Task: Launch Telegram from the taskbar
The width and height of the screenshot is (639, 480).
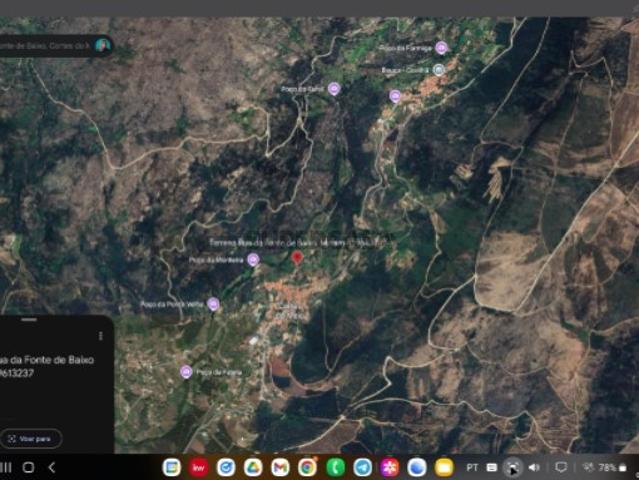Action: point(362,467)
